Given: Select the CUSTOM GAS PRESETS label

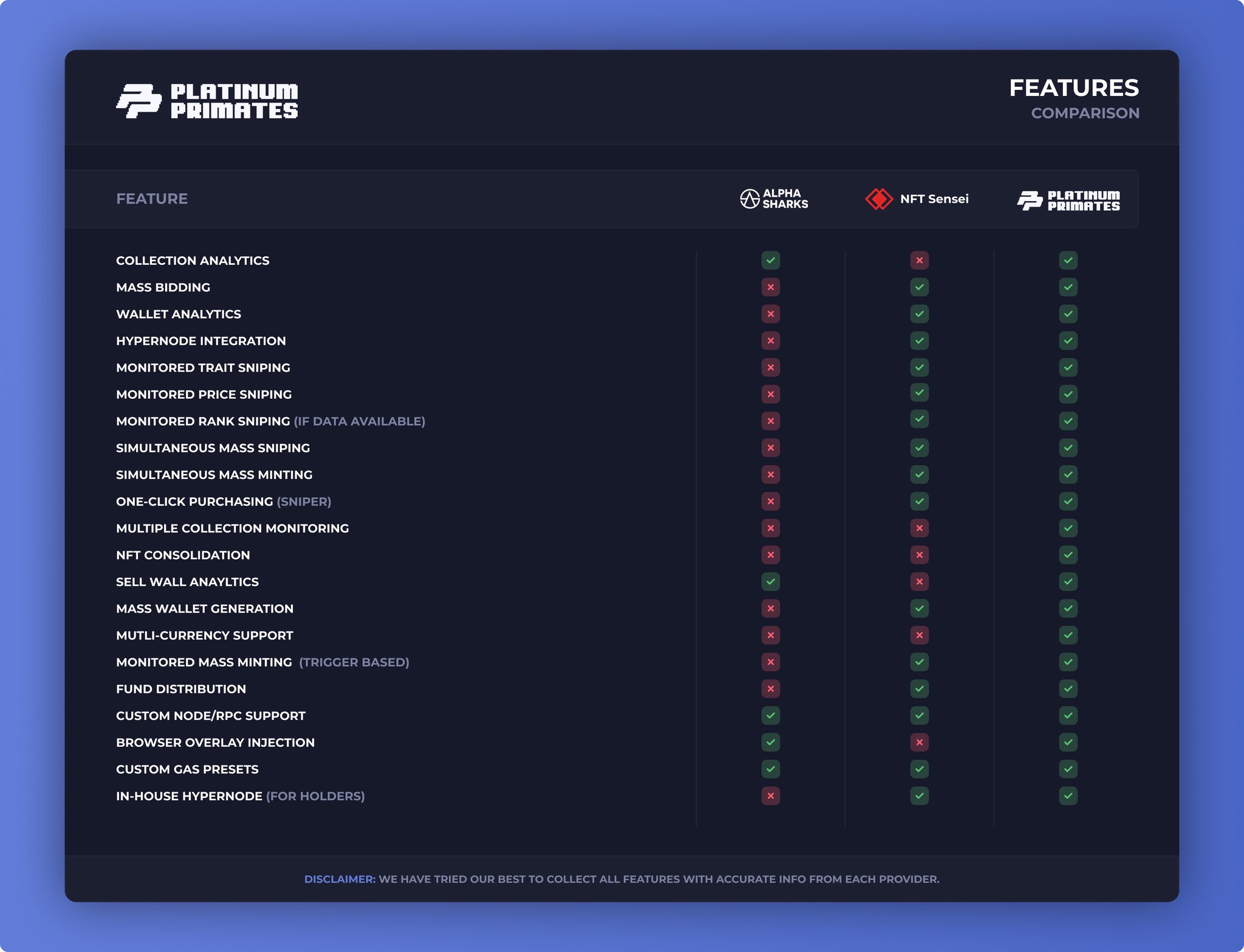Looking at the screenshot, I should tap(187, 769).
